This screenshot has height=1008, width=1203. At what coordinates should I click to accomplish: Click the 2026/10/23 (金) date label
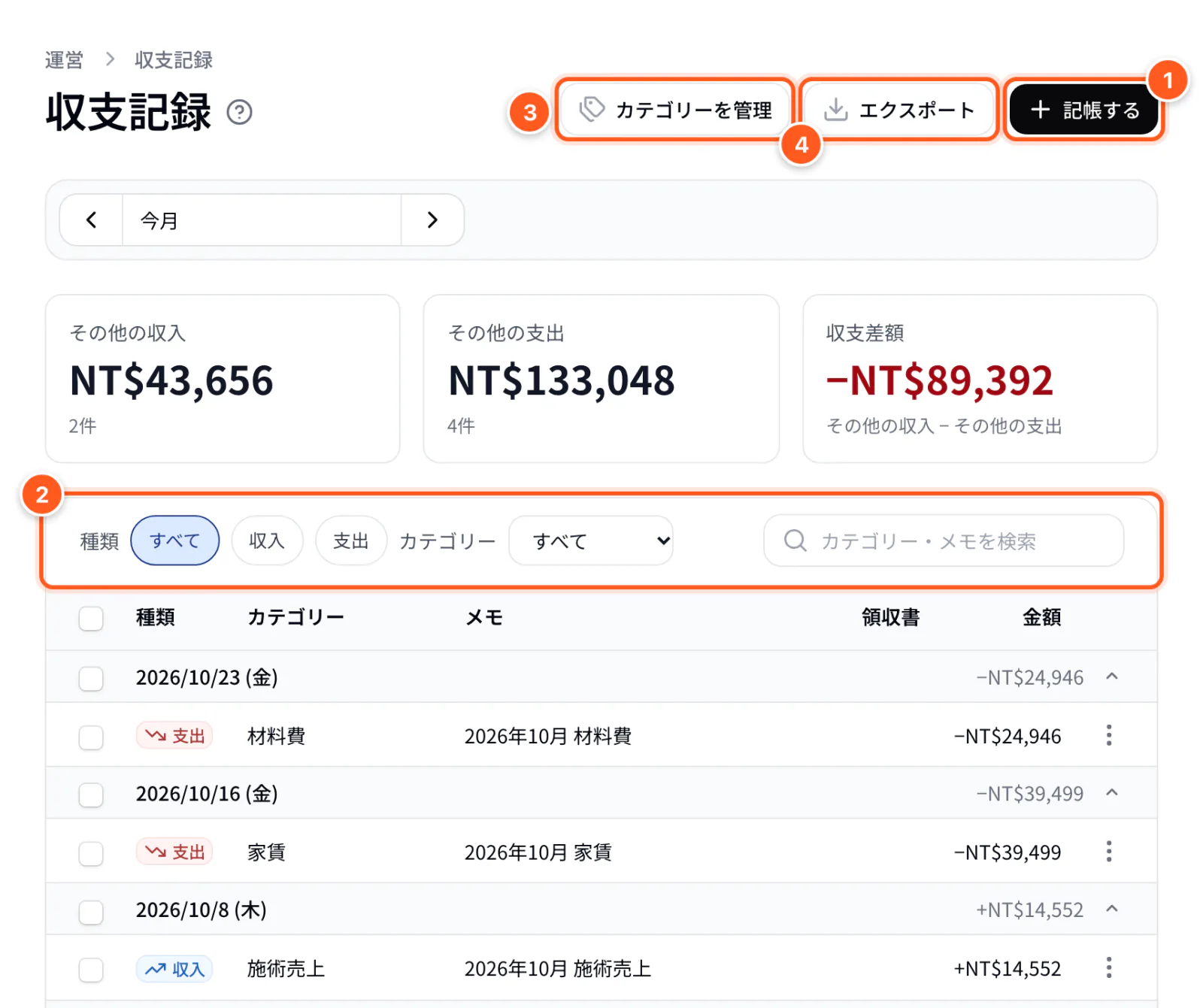pos(207,678)
